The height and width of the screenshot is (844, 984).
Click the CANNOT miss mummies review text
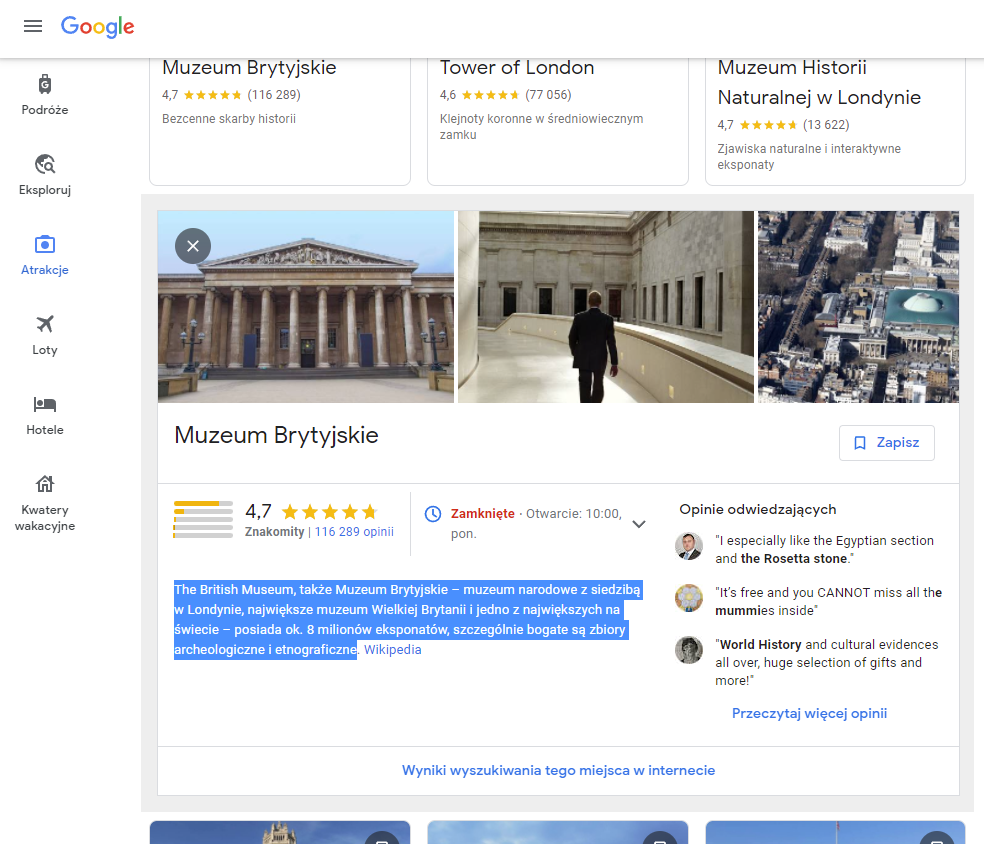[828, 602]
